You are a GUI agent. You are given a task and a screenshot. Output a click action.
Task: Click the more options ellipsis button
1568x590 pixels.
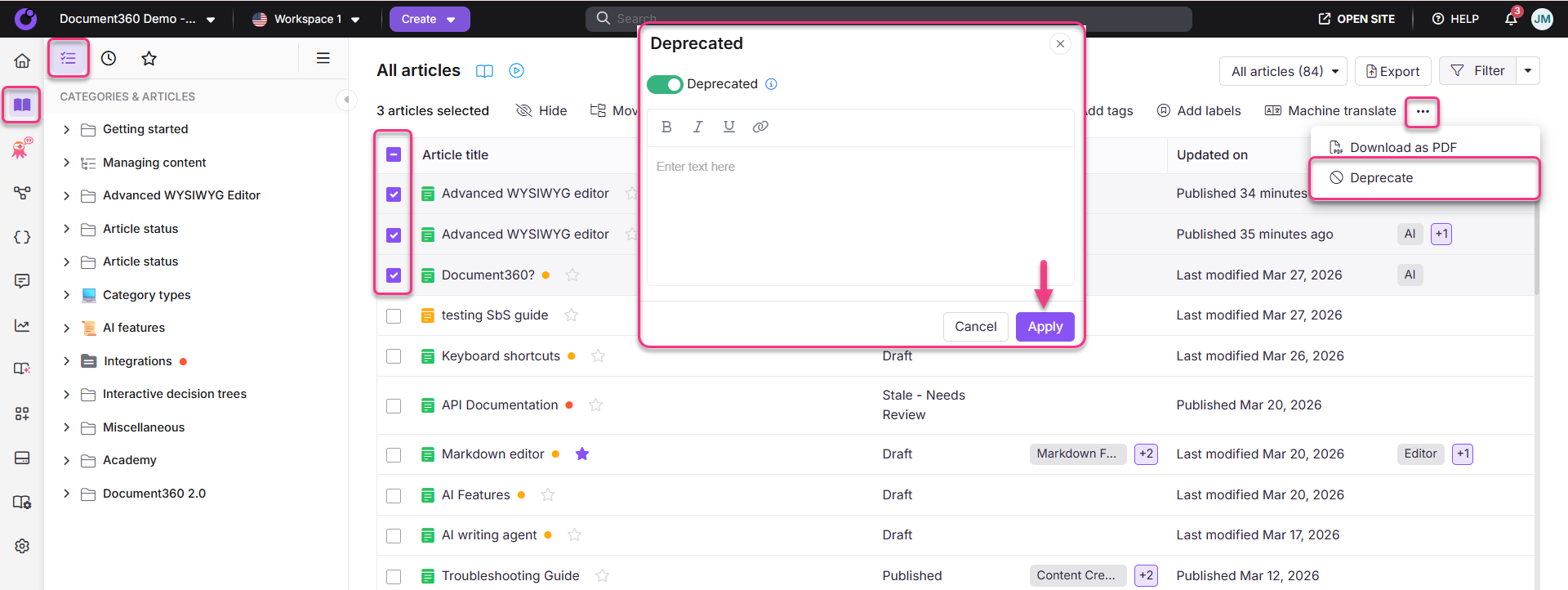coord(1423,111)
